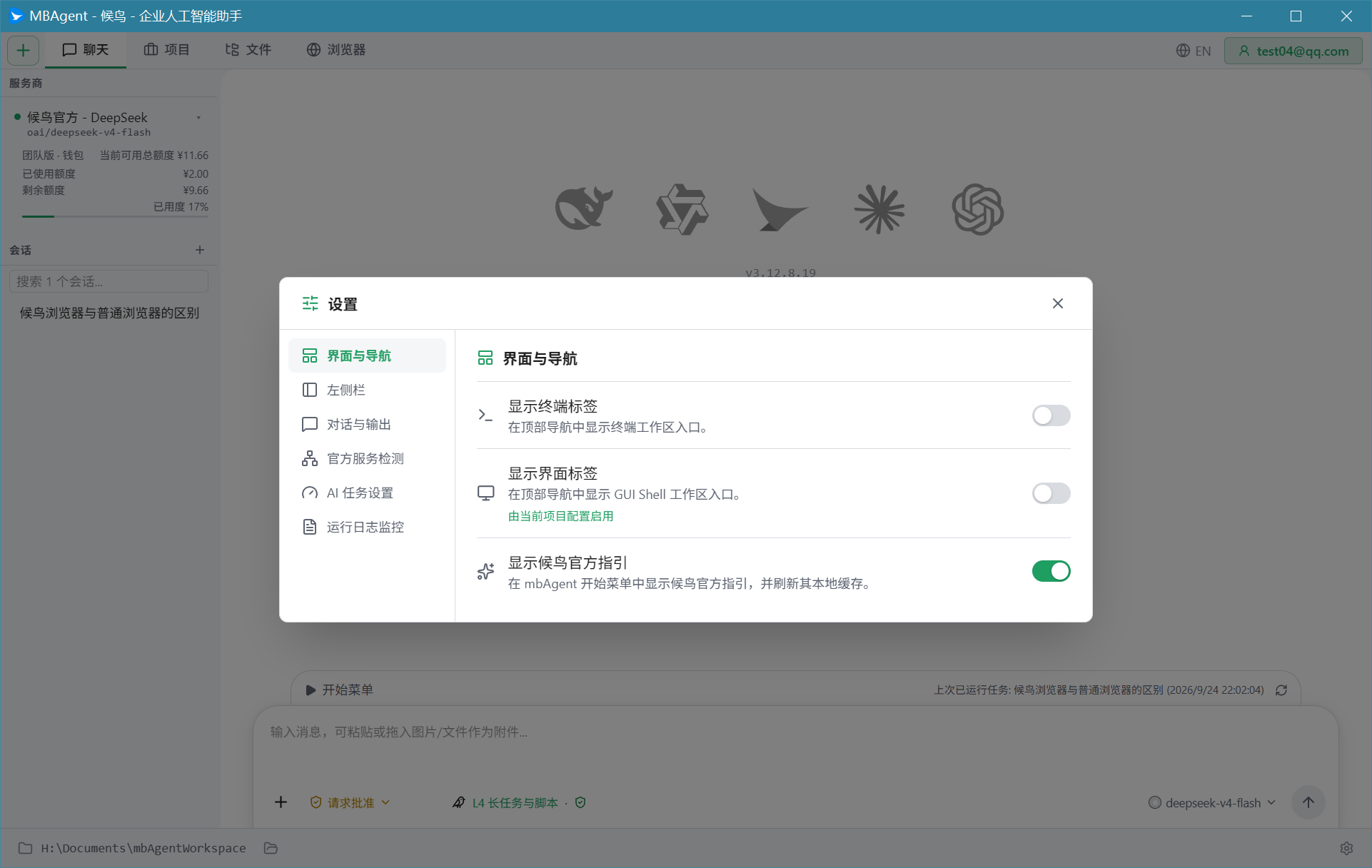Image resolution: width=1372 pixels, height=868 pixels.
Task: Click the 候鸟 bird logo in center
Action: click(x=780, y=209)
